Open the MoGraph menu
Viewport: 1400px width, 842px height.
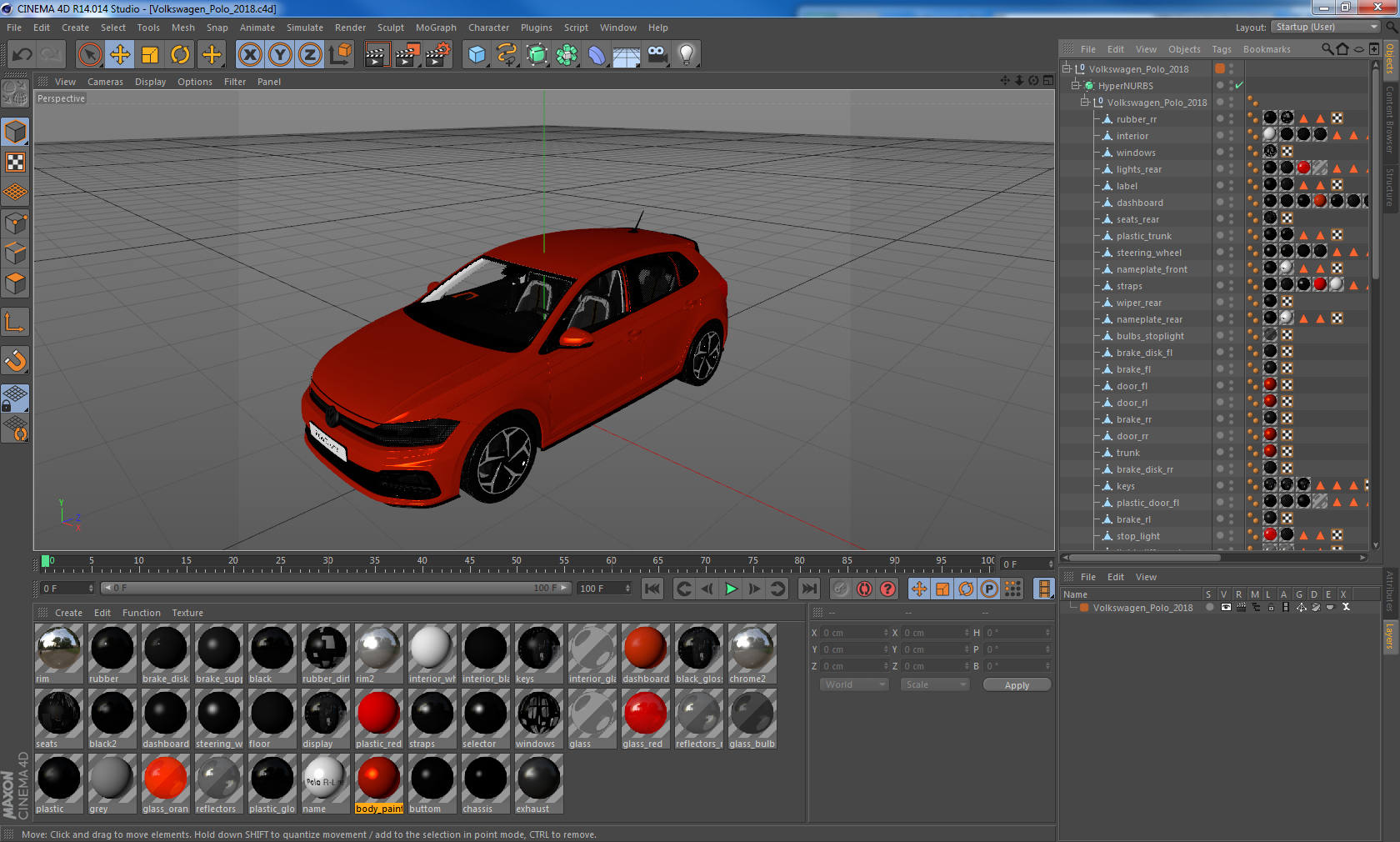click(x=436, y=28)
